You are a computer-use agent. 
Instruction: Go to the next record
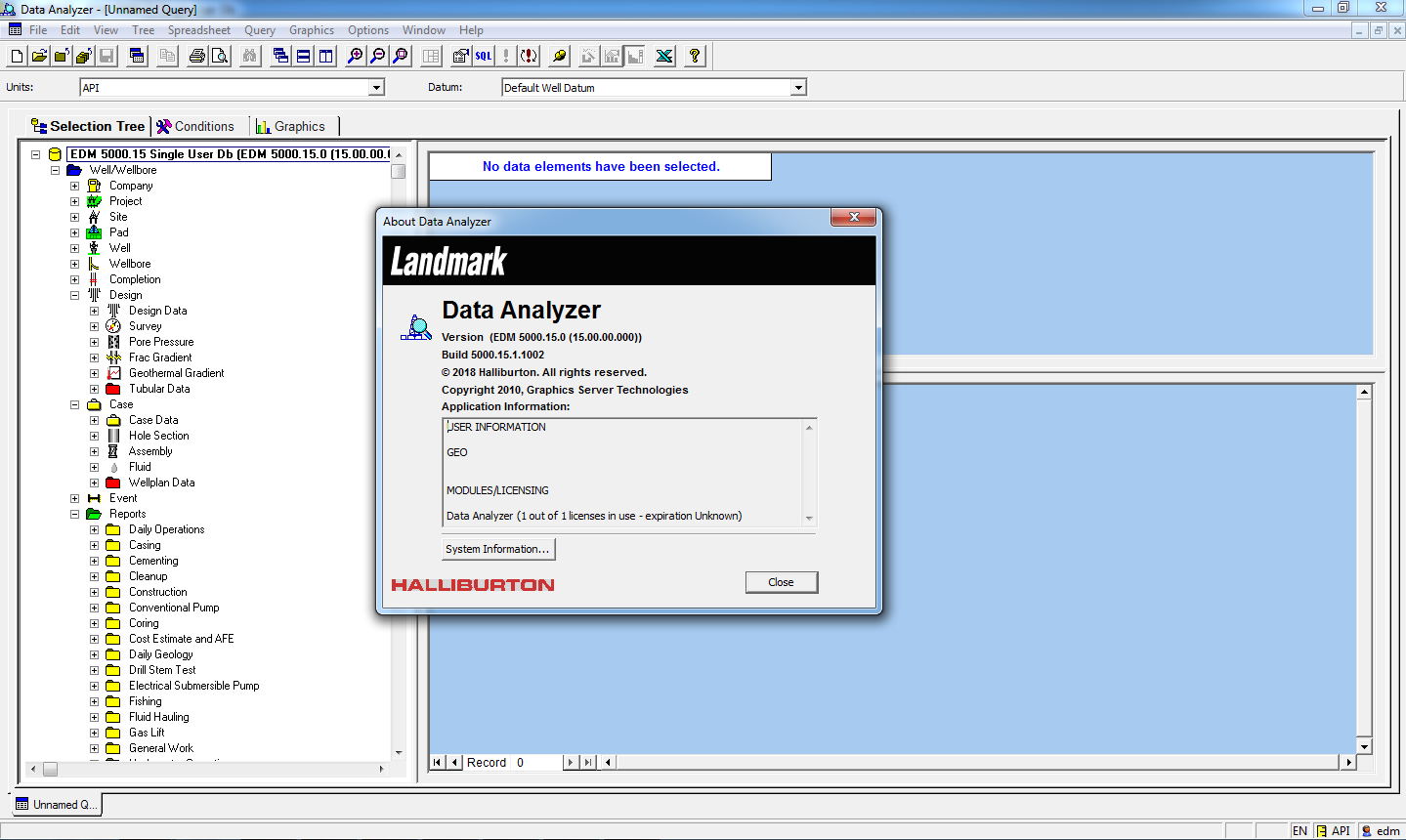(x=571, y=763)
